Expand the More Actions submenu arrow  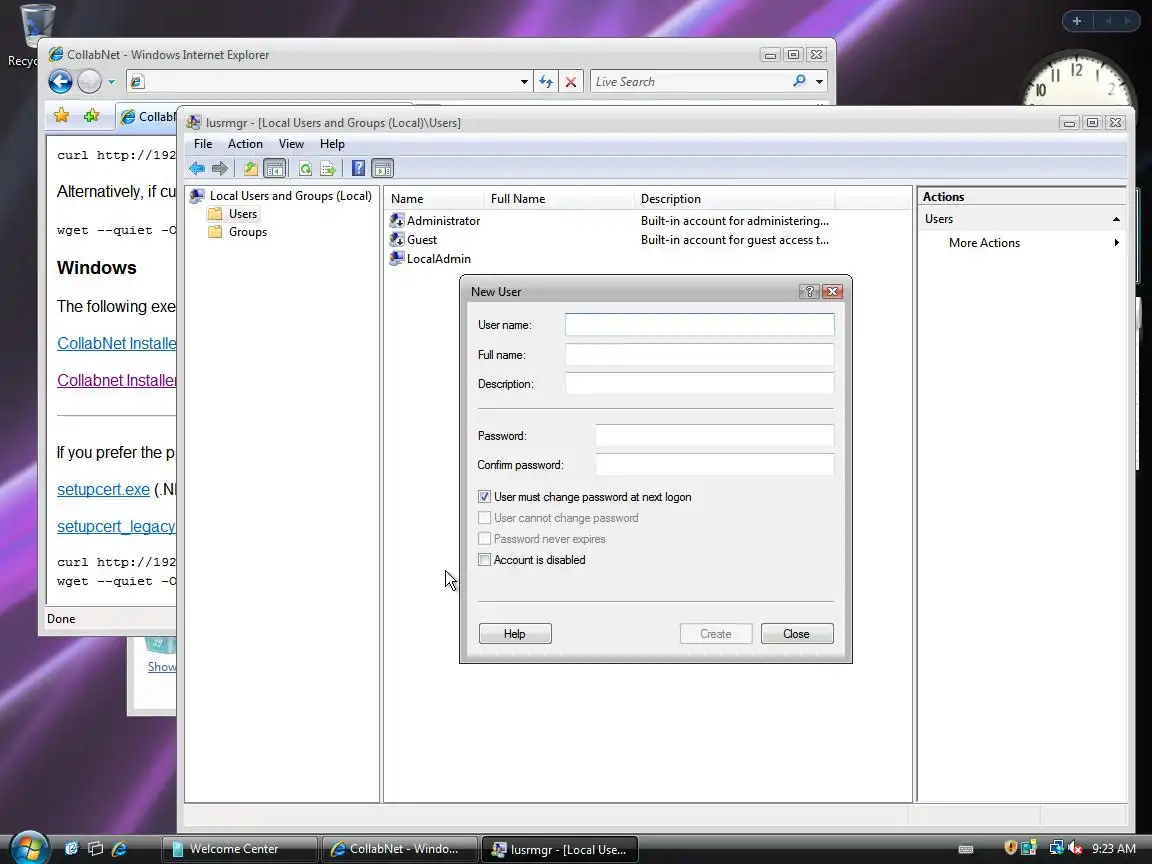click(1117, 242)
